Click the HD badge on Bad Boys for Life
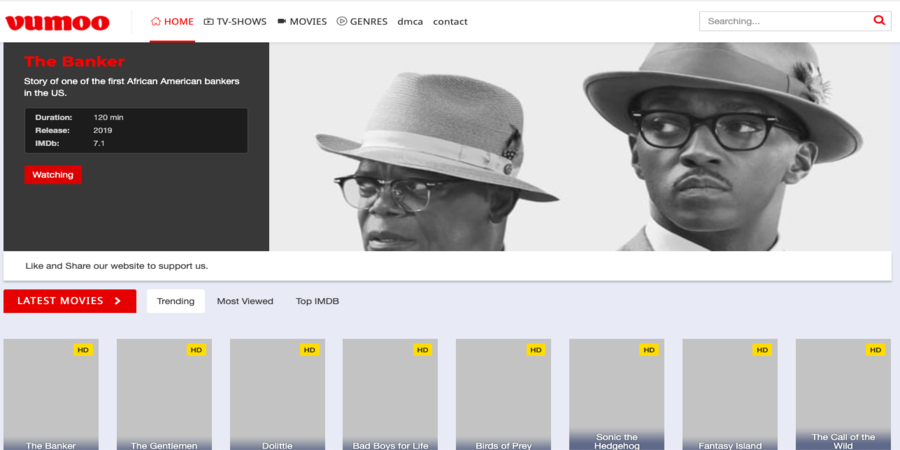The height and width of the screenshot is (450, 900). [x=422, y=350]
